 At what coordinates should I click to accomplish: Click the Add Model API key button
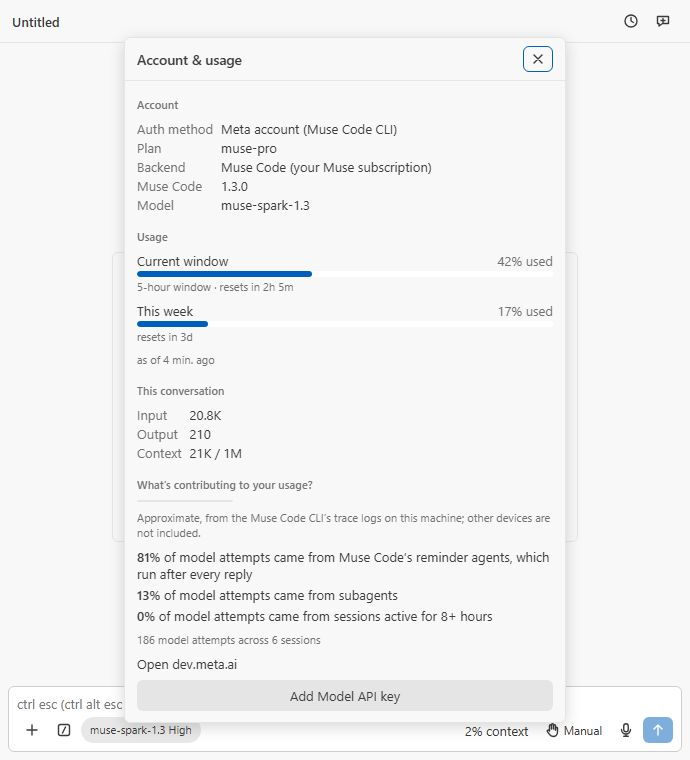pos(345,696)
